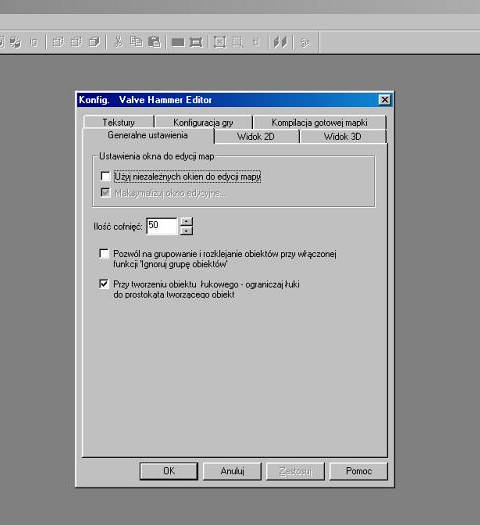Uncheck 'Przy tworzeniu obiektu łukowego' checkbox

pyautogui.click(x=104, y=284)
